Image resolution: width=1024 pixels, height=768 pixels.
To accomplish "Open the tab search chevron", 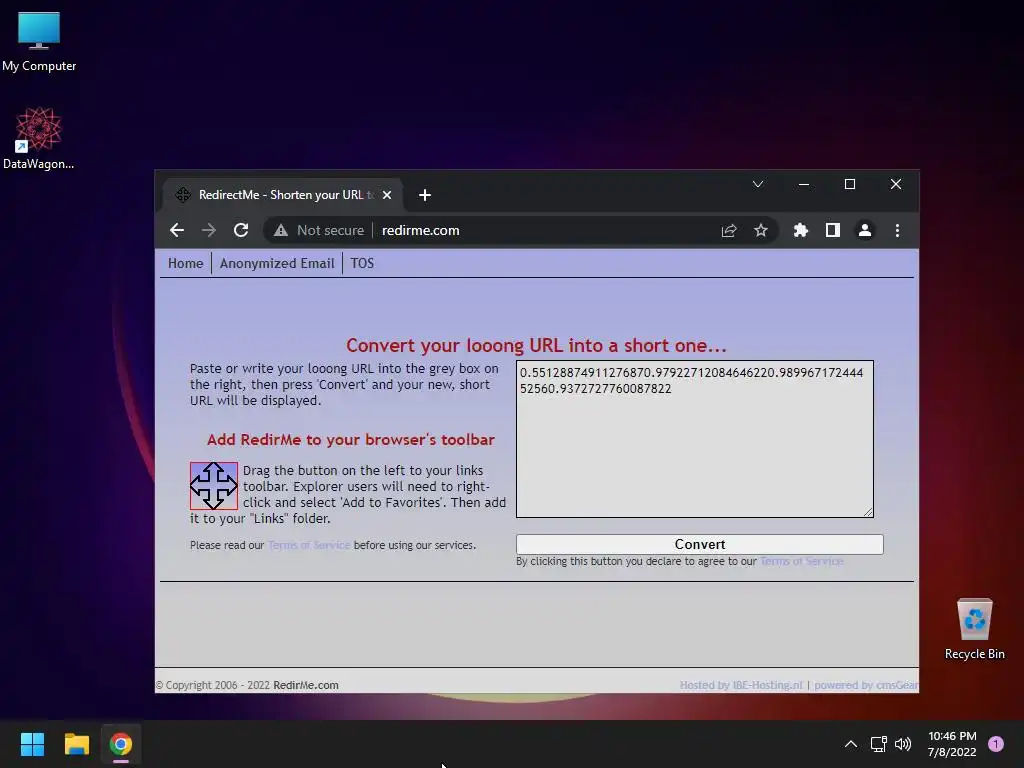I will point(758,184).
